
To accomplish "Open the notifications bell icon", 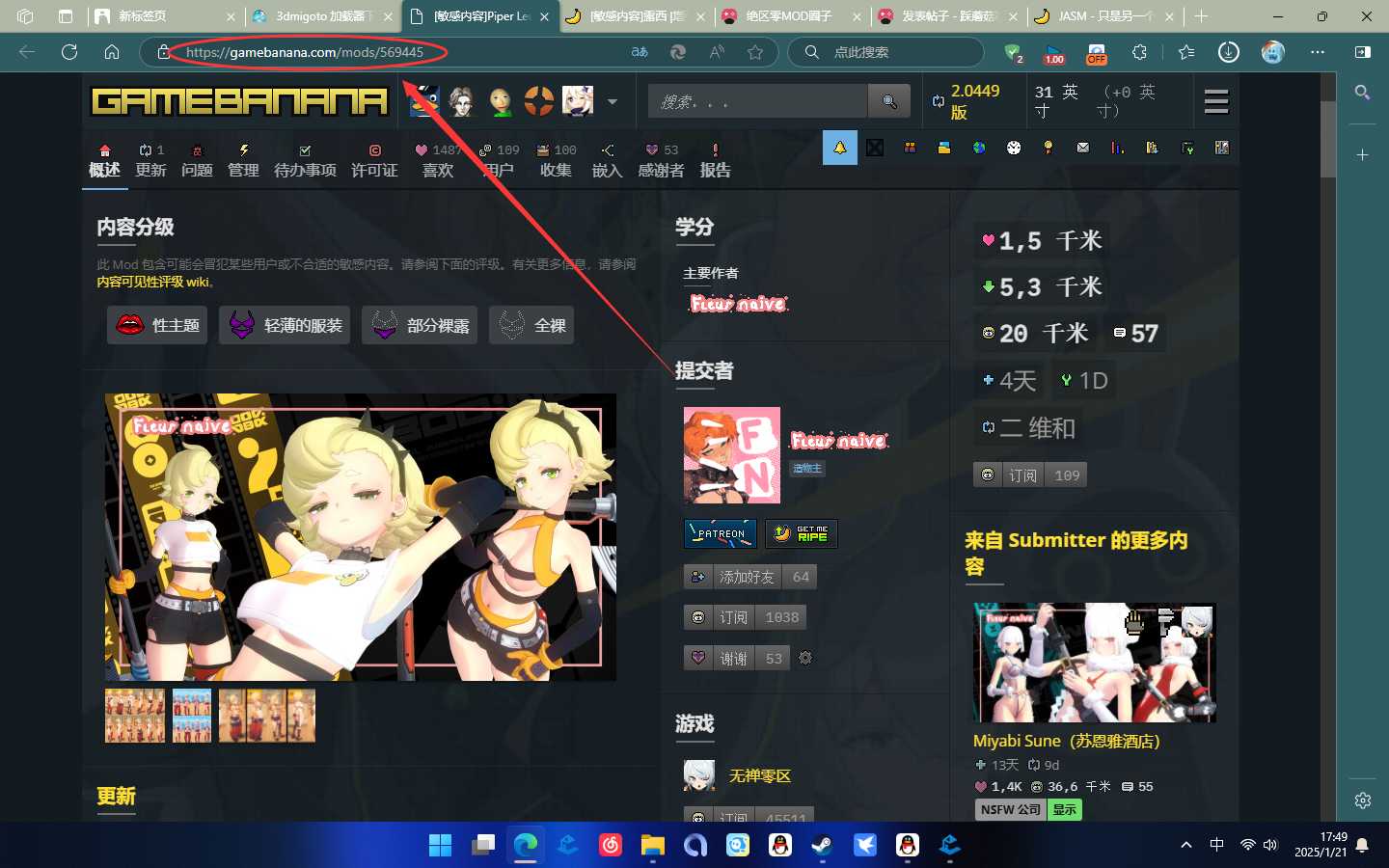I will tap(840, 148).
